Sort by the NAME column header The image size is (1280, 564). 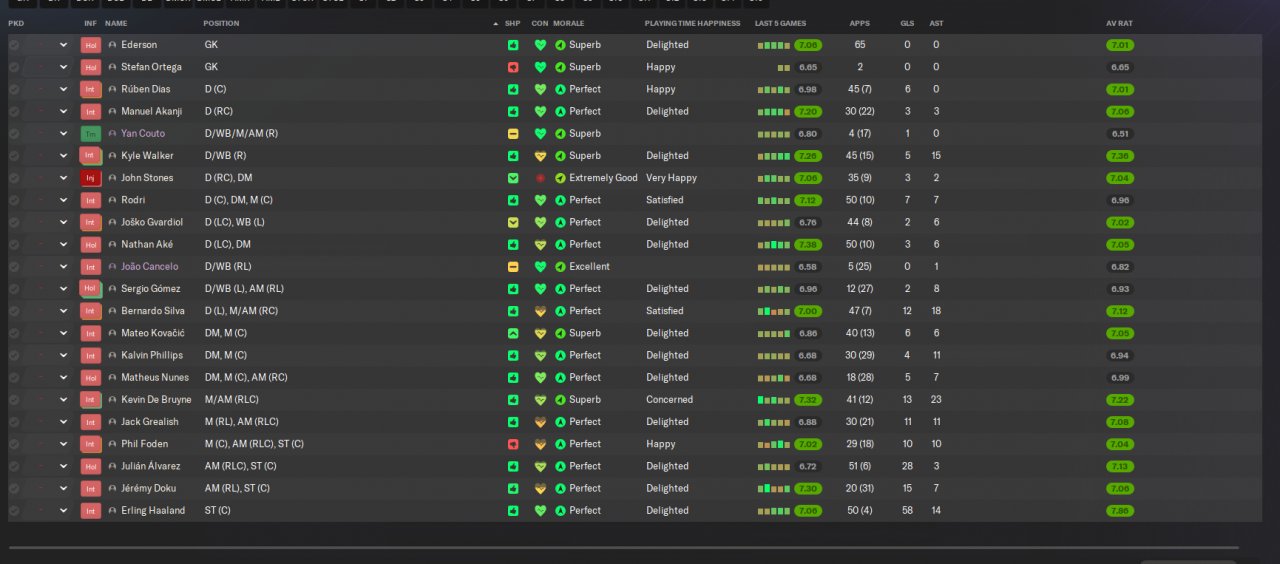click(116, 23)
